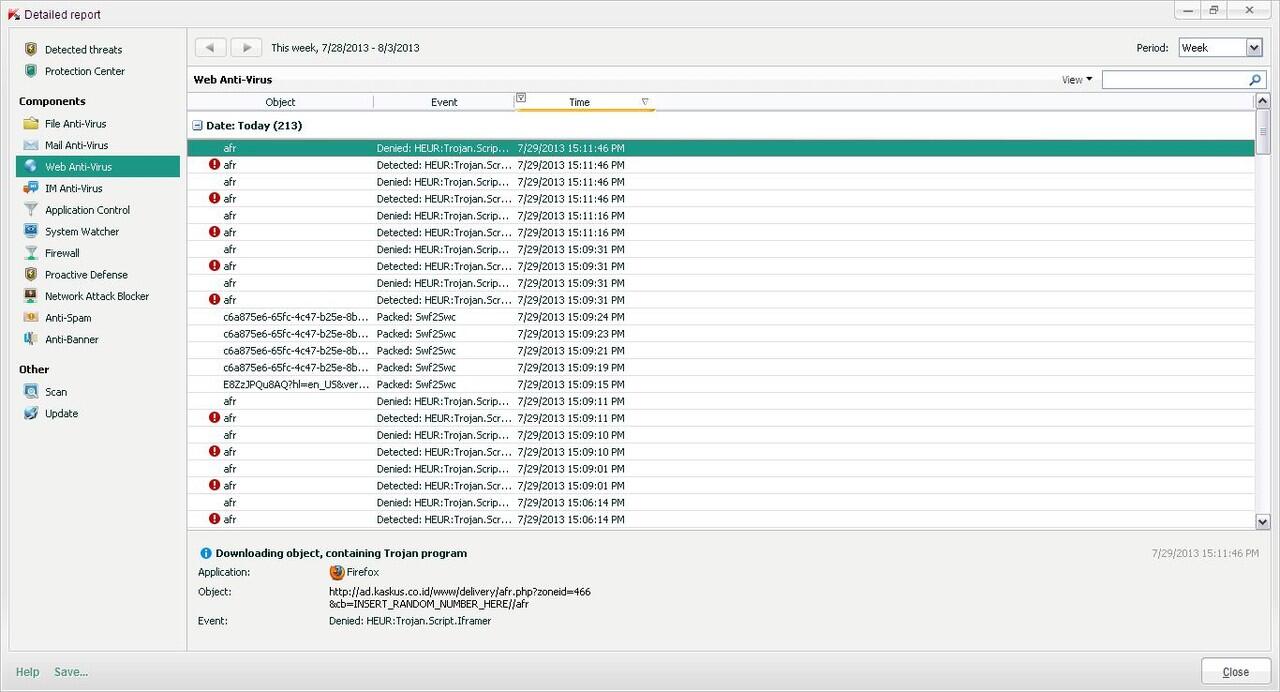Screen dimensions: 1280x692
Task: Select File Anti-Virus folder icon
Action: tap(31, 124)
